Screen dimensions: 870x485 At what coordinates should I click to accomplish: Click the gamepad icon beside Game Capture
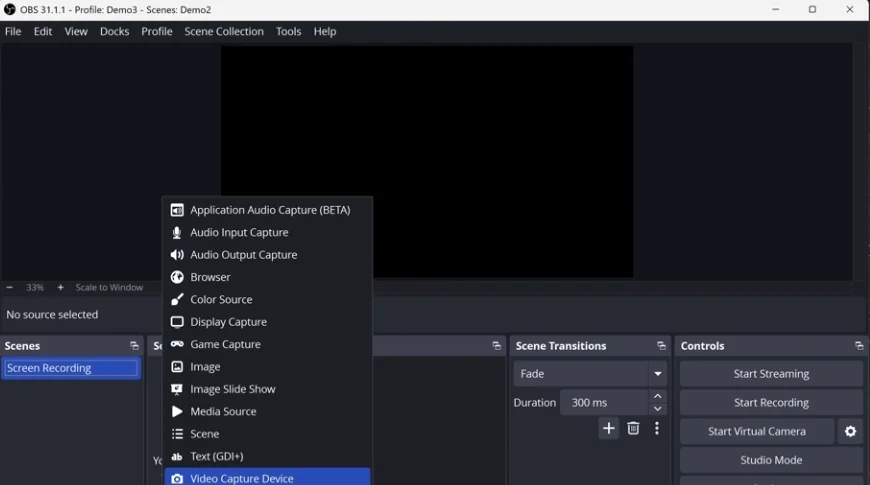pos(177,344)
